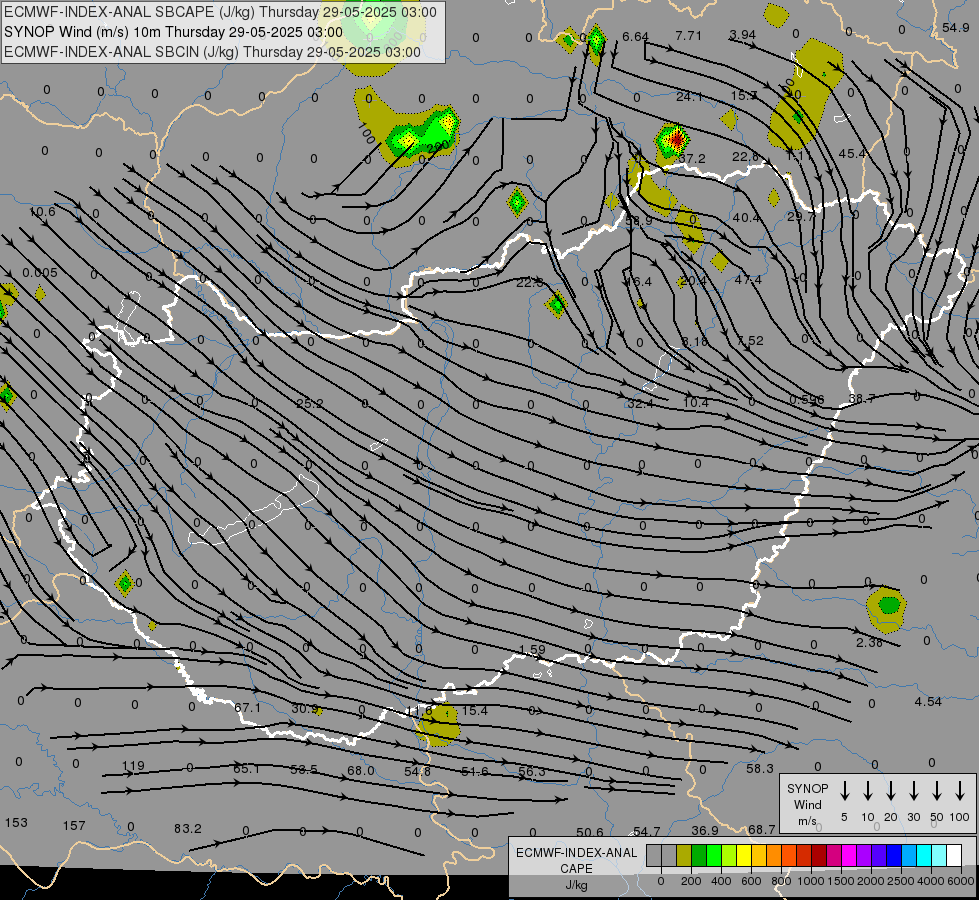
Task: Click the 25.2 value on the map
Action: pos(310,403)
